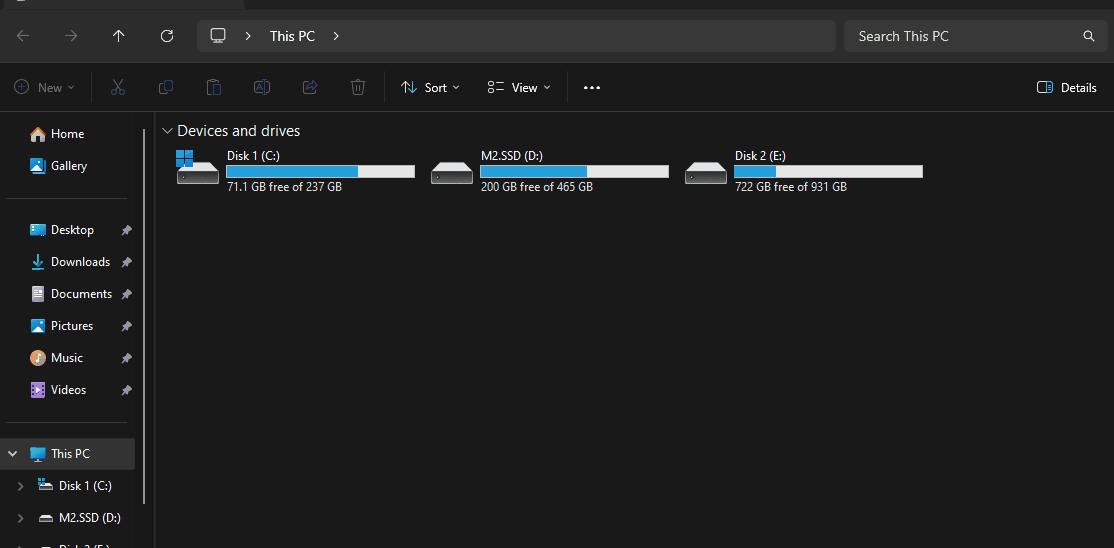Click the Delete trash icon

click(x=358, y=87)
